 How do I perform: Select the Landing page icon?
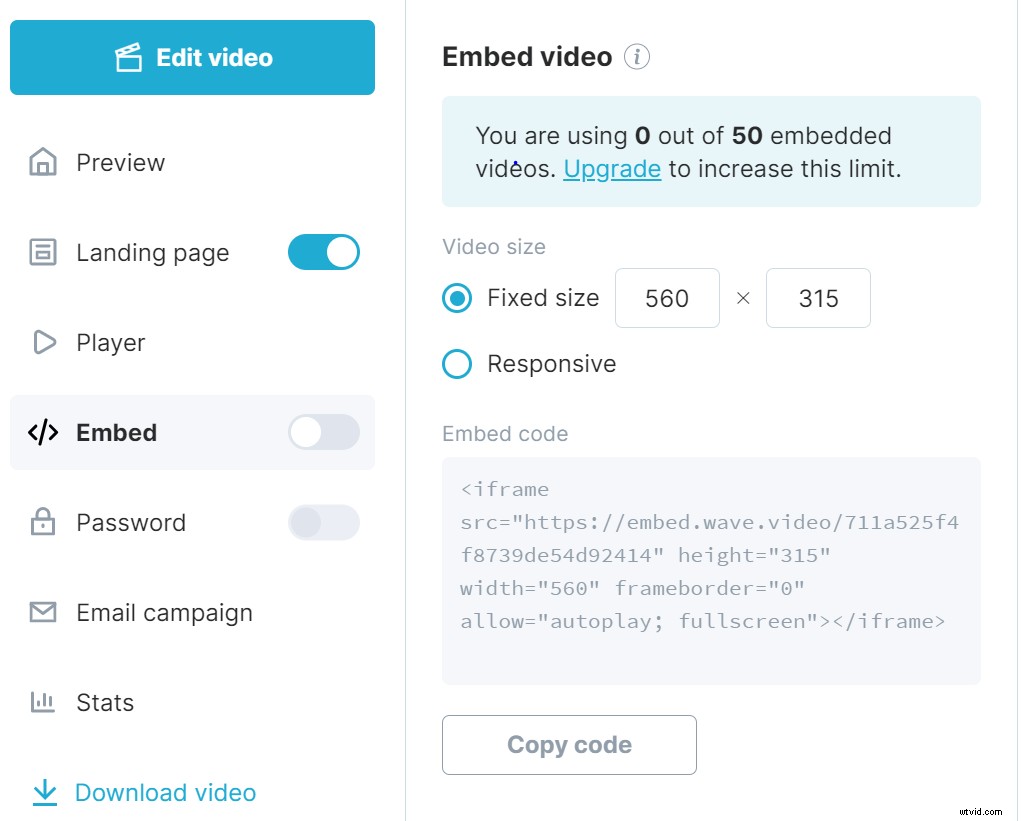click(43, 252)
